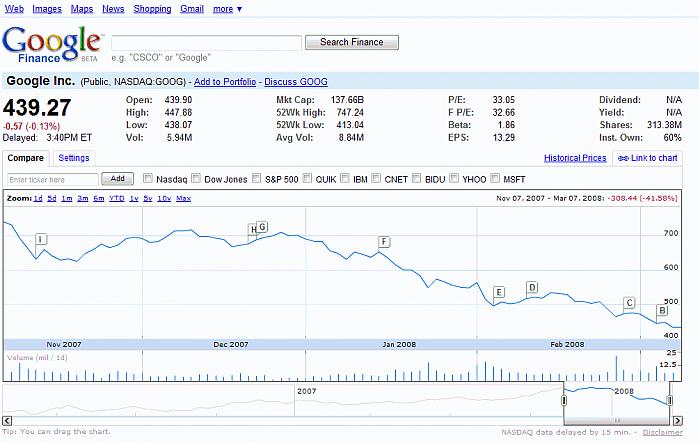Select the Max zoom range
This screenshot has width=700, height=443.
pyautogui.click(x=183, y=199)
